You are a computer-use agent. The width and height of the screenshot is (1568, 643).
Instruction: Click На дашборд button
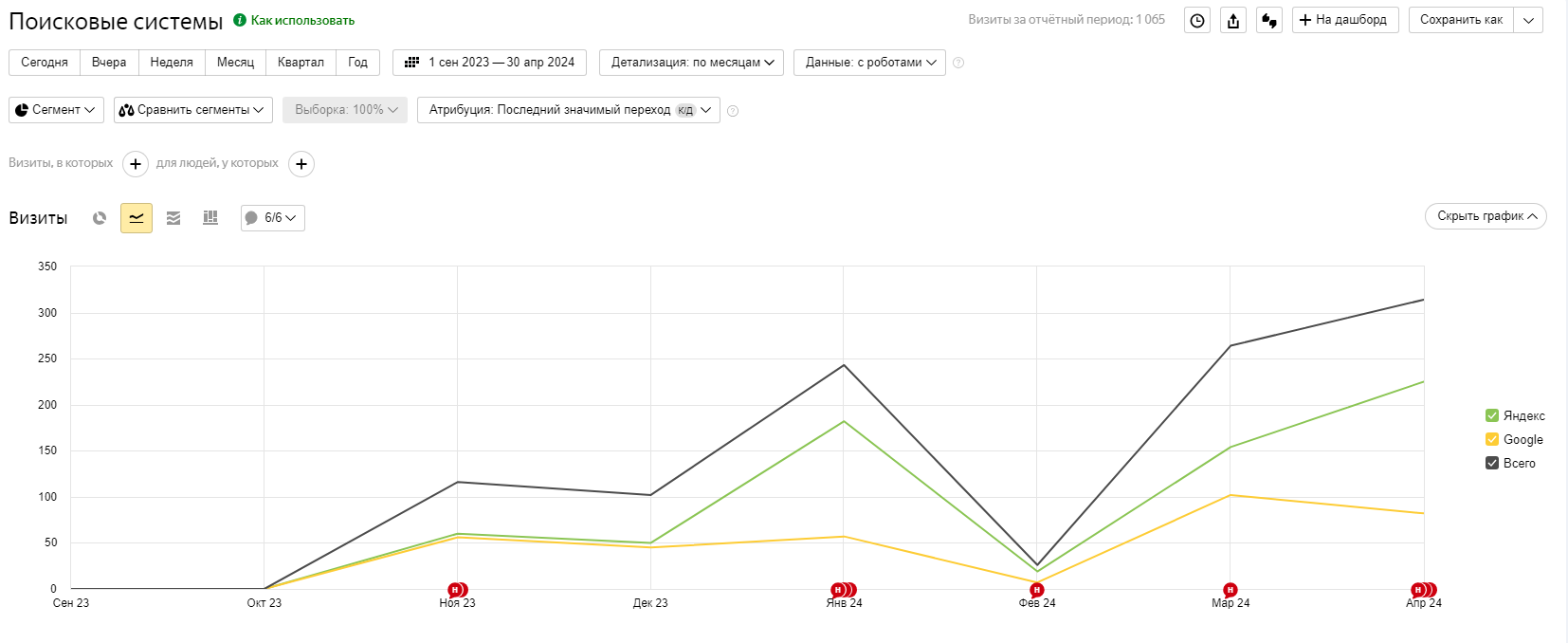[x=1344, y=20]
